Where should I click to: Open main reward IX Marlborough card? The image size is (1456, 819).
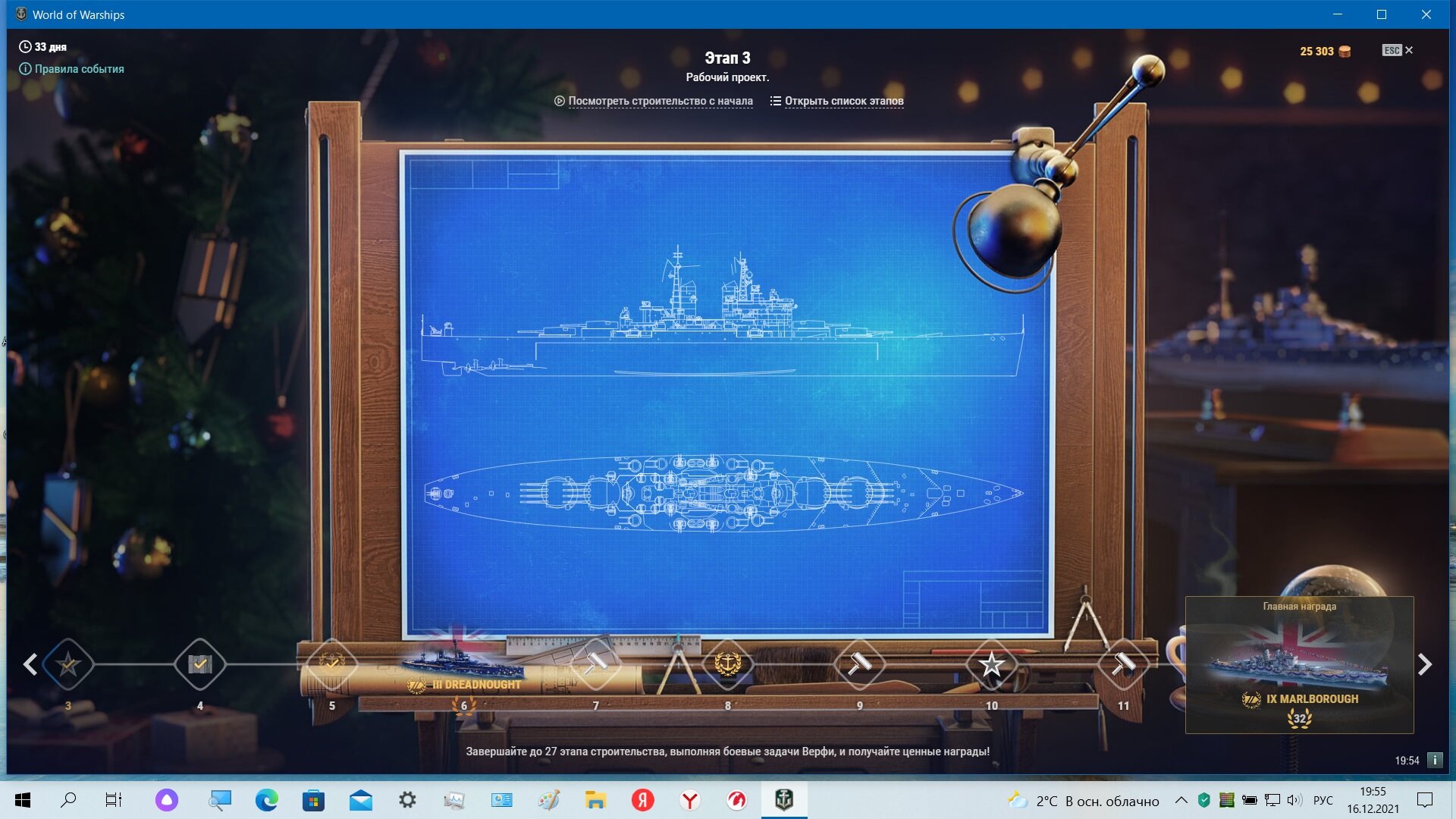pyautogui.click(x=1299, y=665)
